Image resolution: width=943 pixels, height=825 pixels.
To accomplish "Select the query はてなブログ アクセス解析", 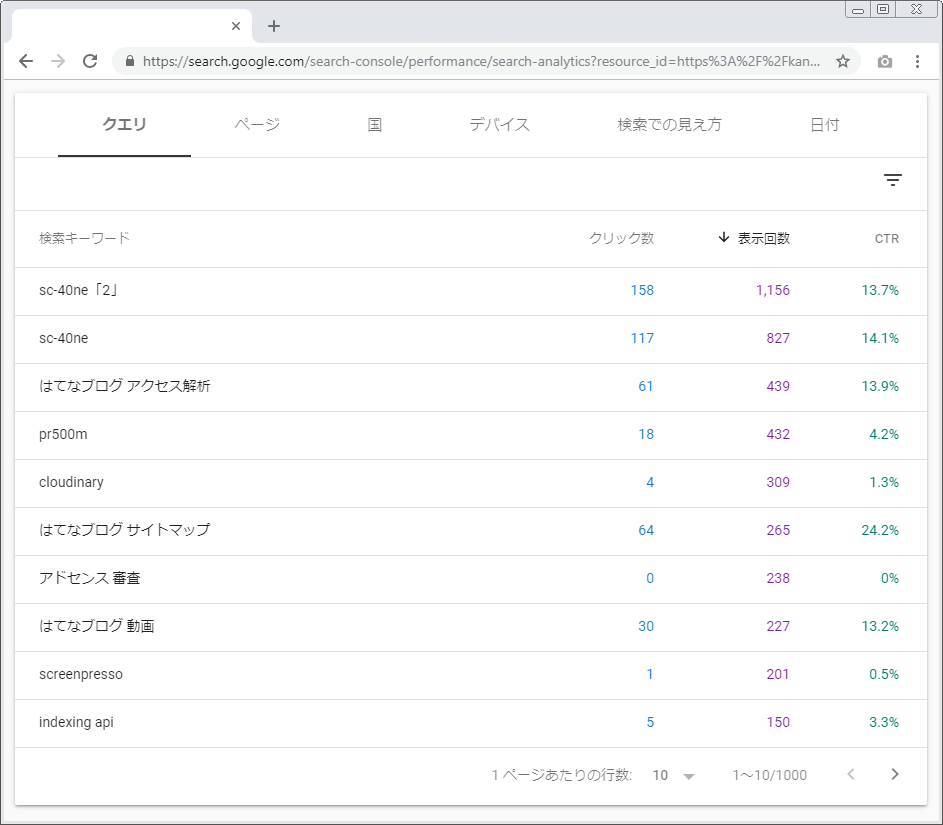I will click(124, 386).
